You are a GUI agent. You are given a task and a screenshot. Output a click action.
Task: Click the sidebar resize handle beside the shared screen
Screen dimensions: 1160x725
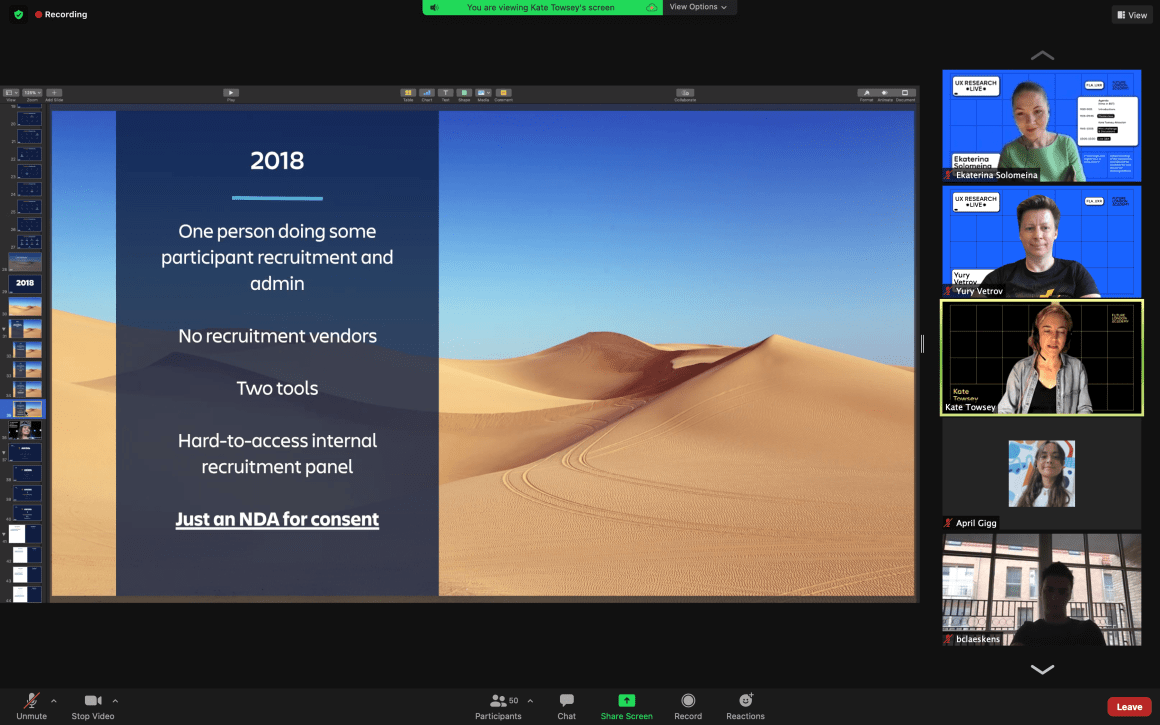pos(922,343)
